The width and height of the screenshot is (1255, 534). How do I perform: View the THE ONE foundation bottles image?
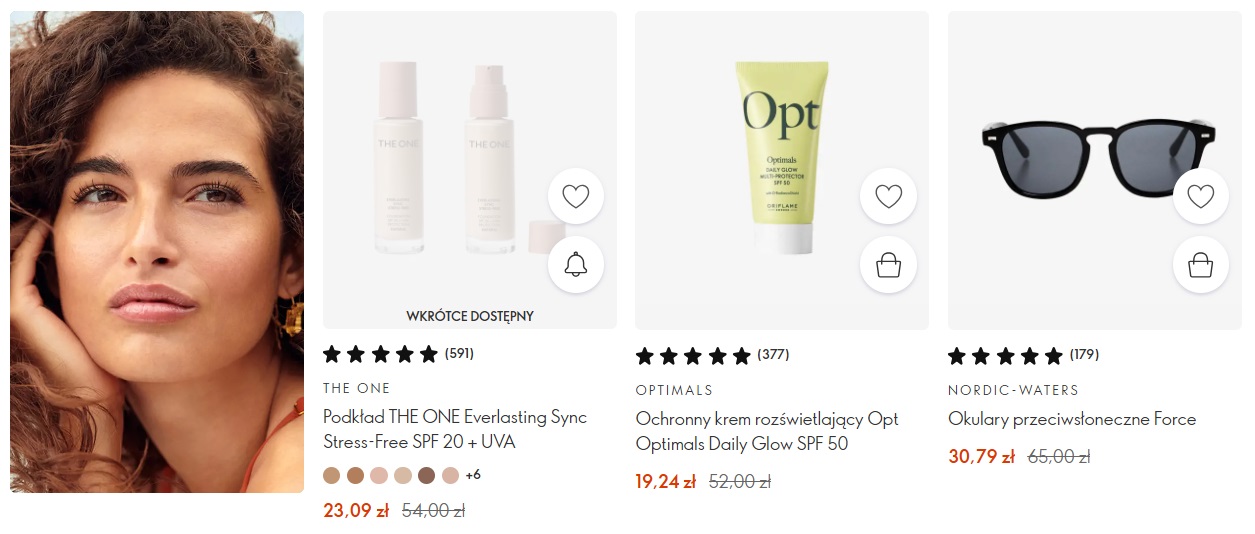[470, 170]
